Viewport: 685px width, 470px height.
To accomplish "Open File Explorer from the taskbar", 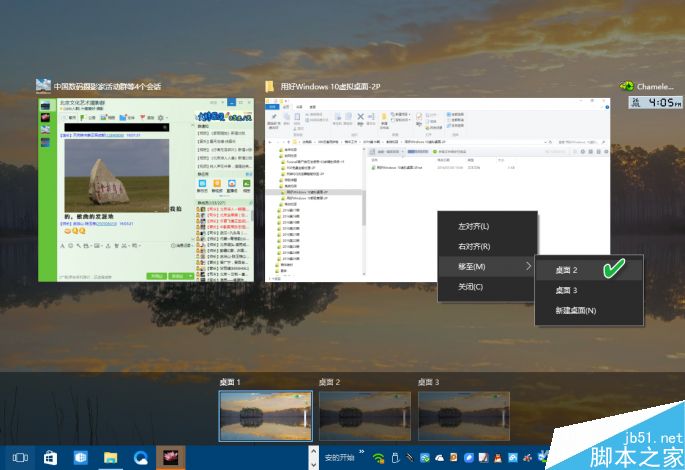I will (x=111, y=458).
